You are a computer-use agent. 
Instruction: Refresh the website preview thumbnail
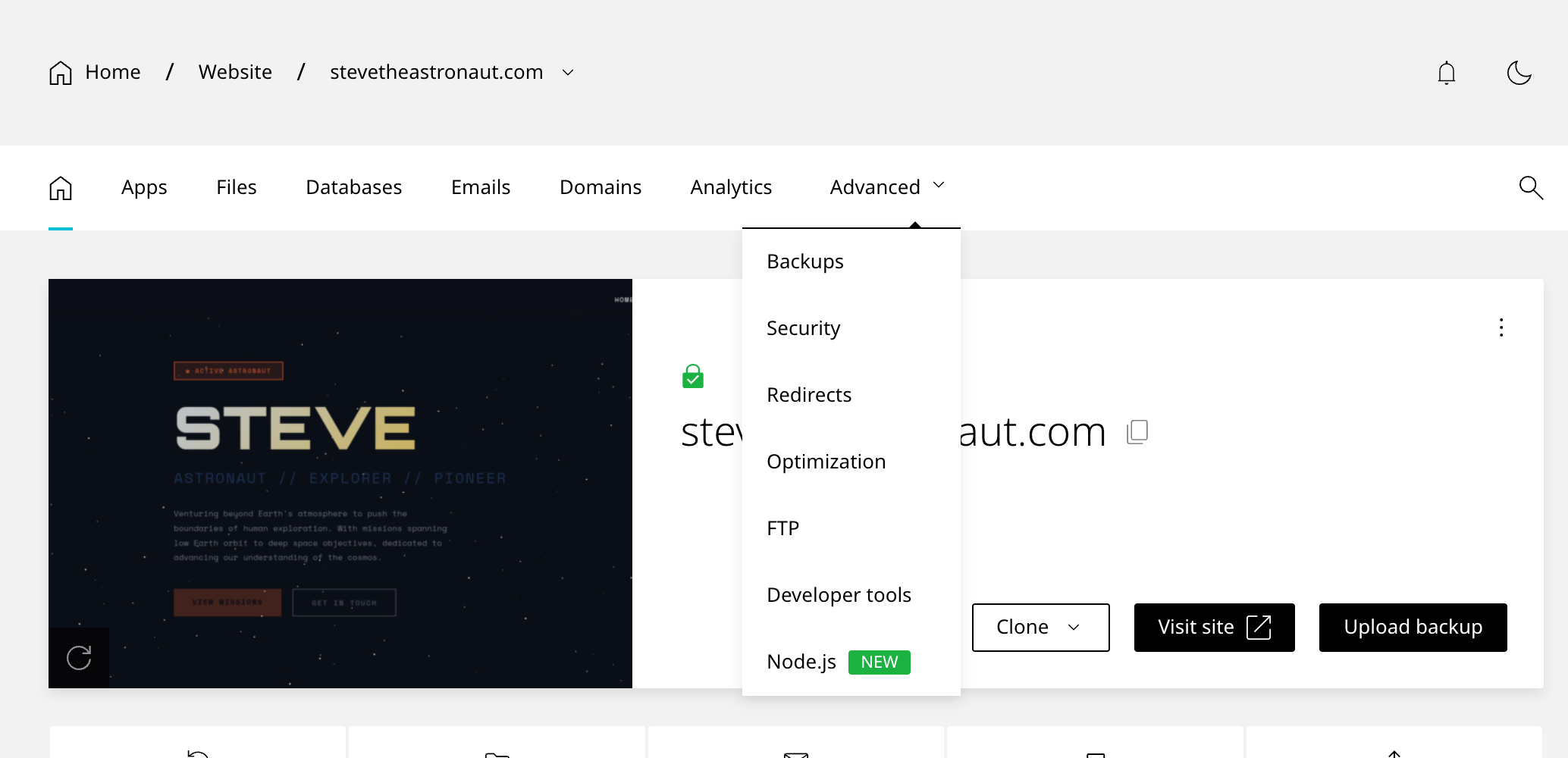pyautogui.click(x=79, y=657)
